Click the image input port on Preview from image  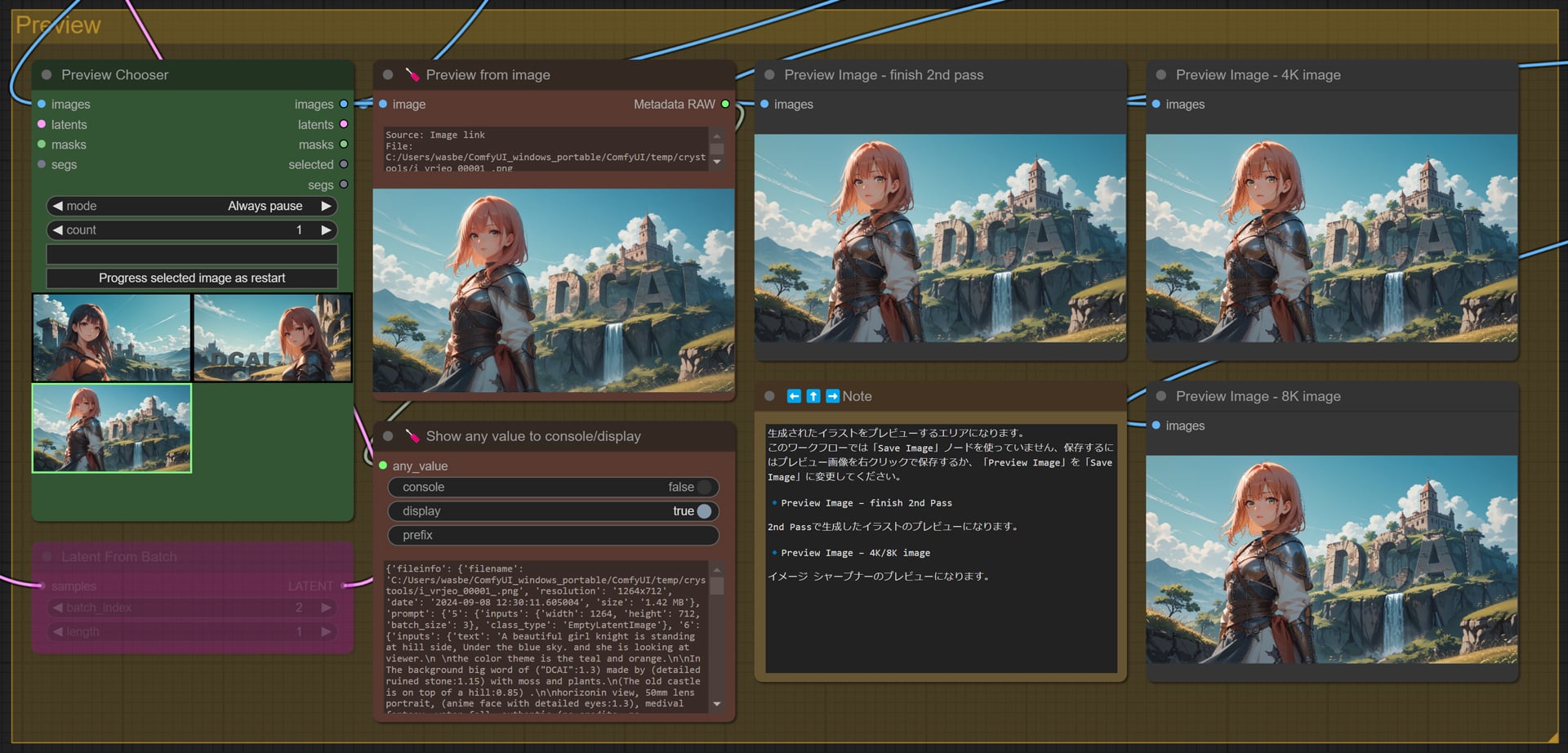point(383,105)
